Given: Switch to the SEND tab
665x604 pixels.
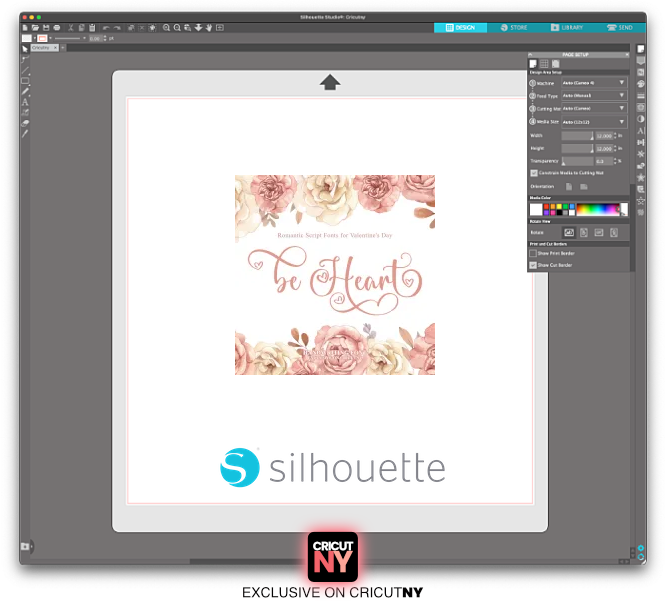Looking at the screenshot, I should click(620, 28).
